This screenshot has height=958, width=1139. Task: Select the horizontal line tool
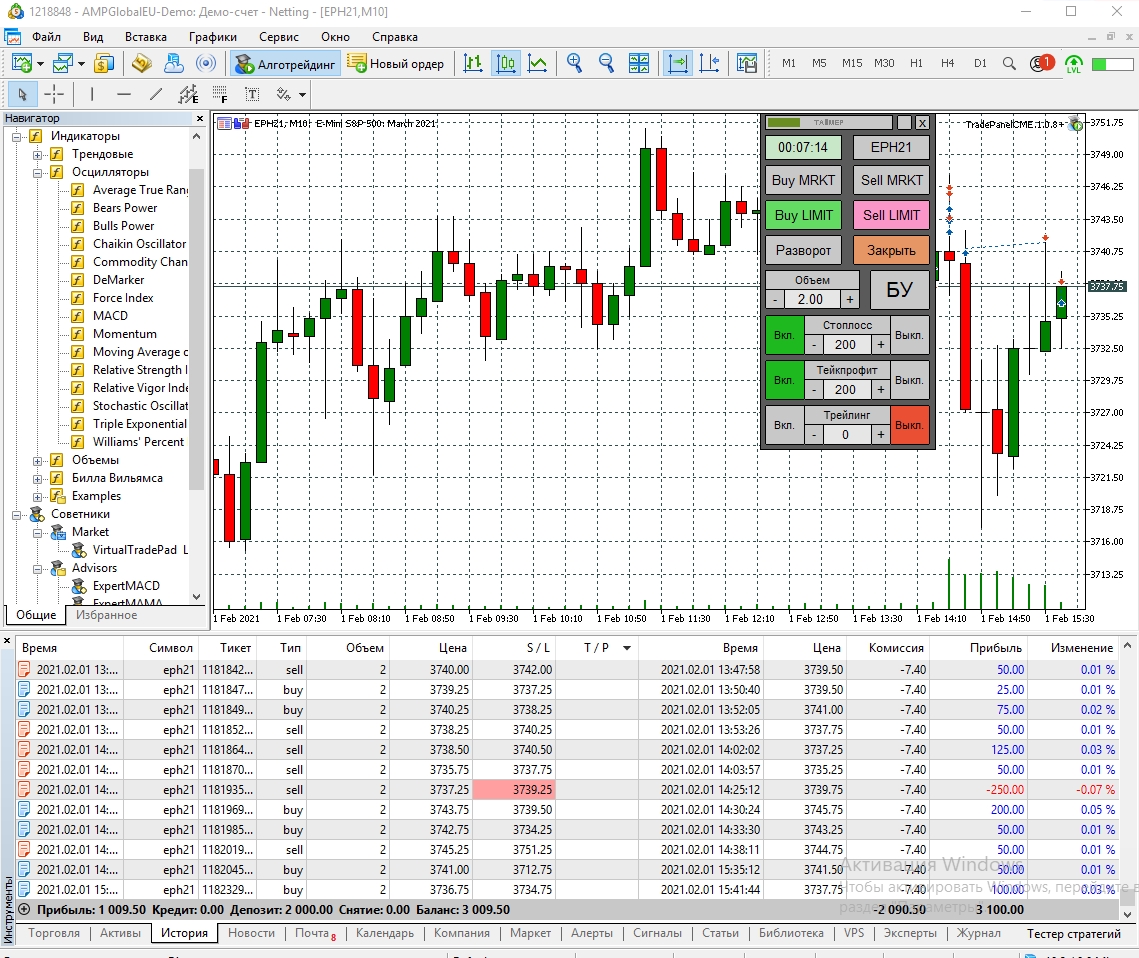click(x=123, y=94)
